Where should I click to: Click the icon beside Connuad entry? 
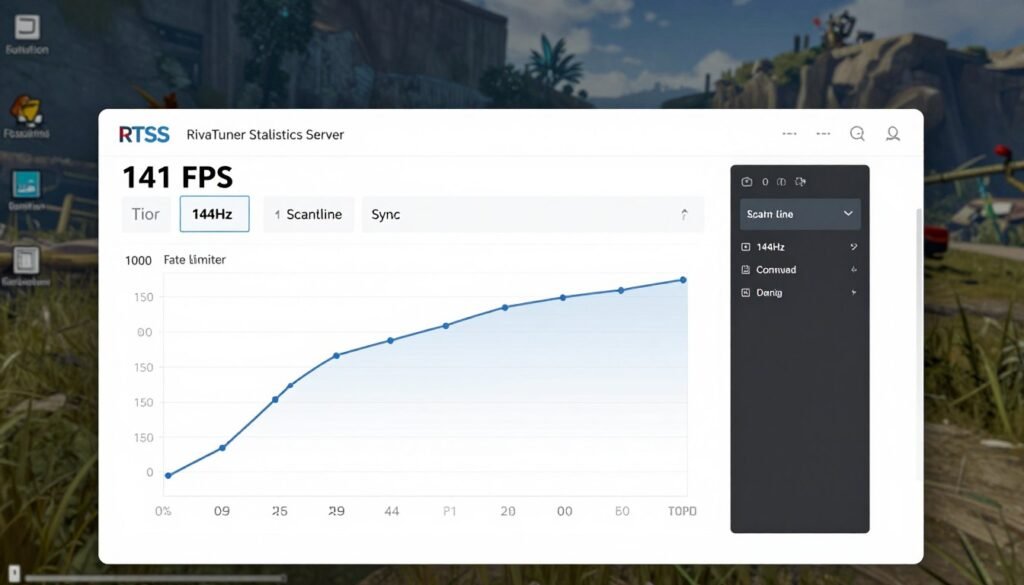coord(746,270)
